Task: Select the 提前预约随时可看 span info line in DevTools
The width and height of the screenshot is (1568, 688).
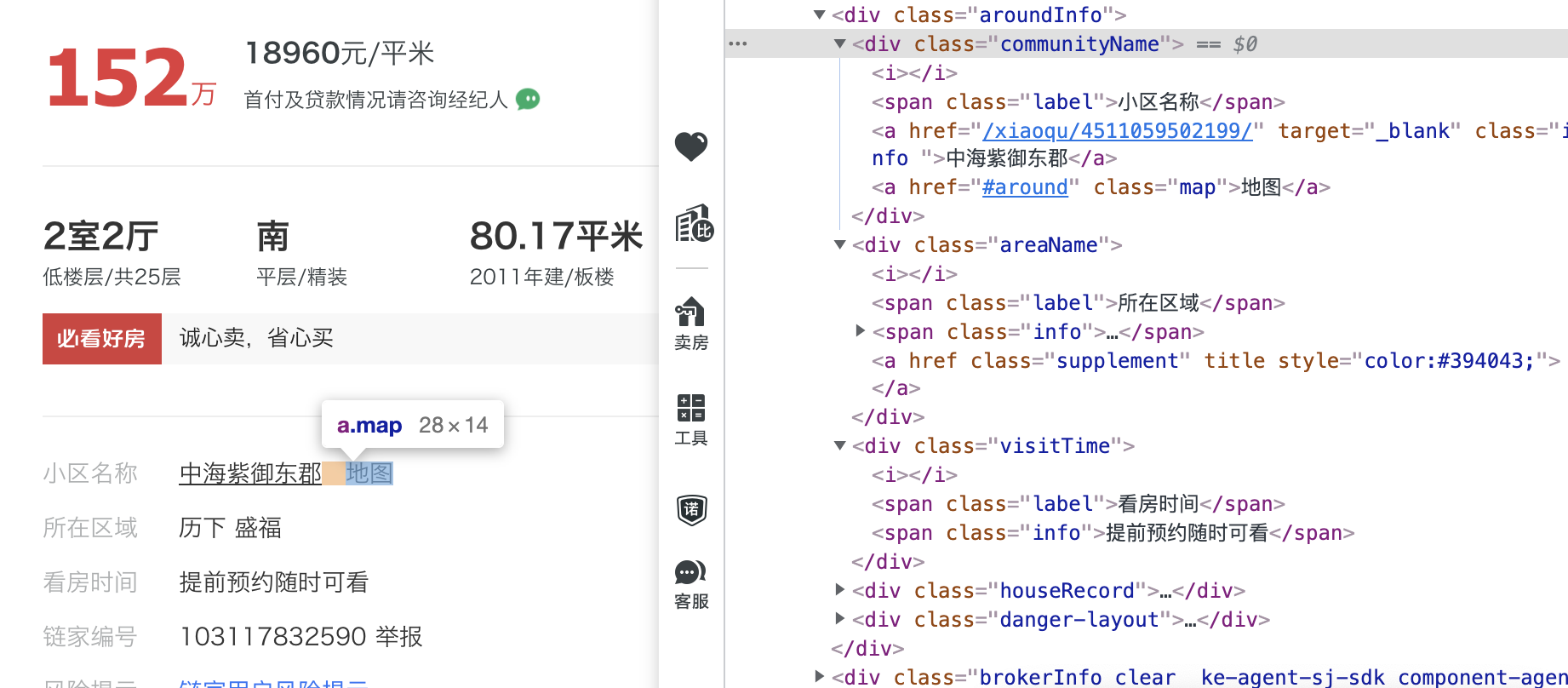Action: (x=1113, y=532)
